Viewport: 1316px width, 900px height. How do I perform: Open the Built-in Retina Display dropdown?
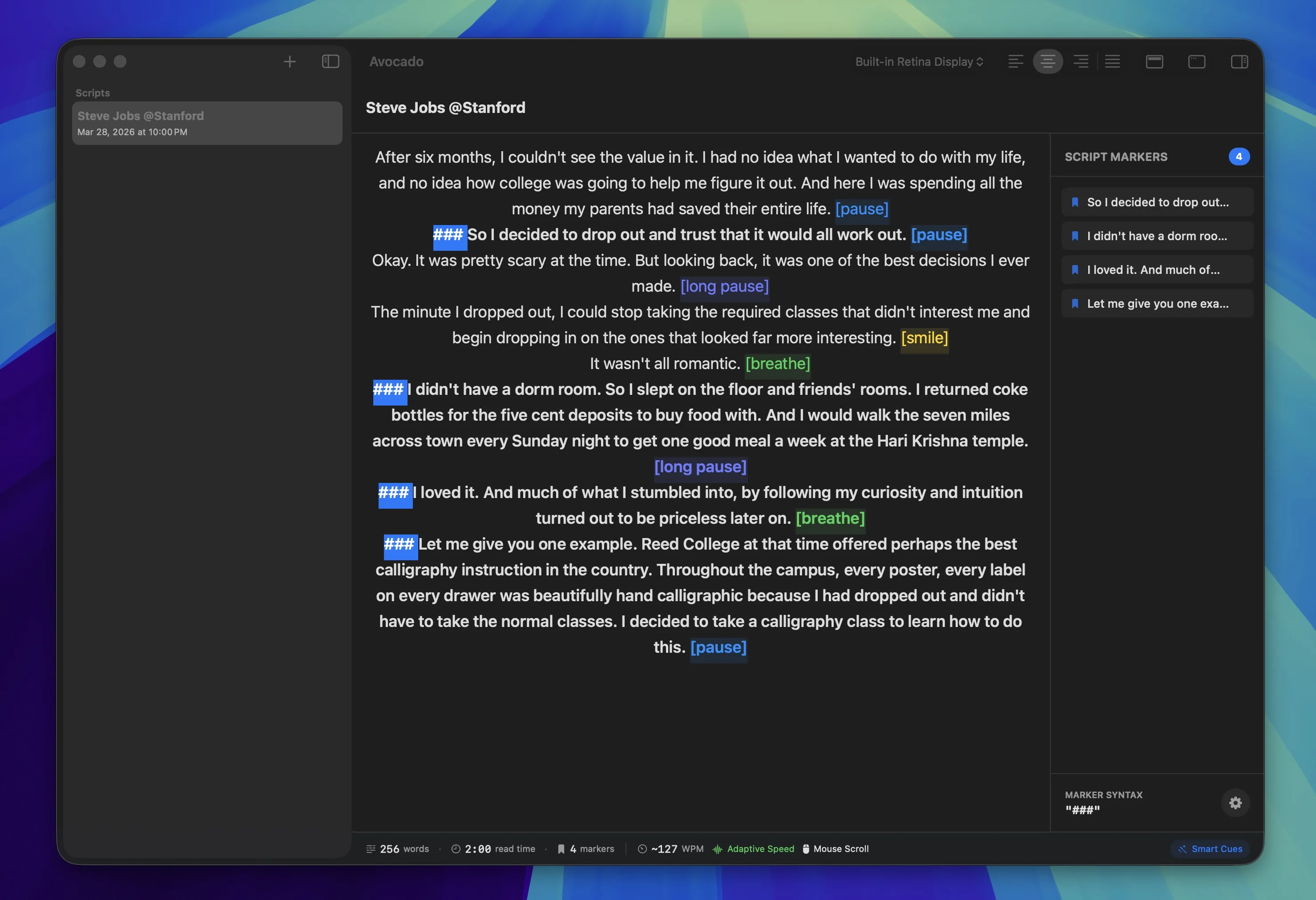pos(918,61)
